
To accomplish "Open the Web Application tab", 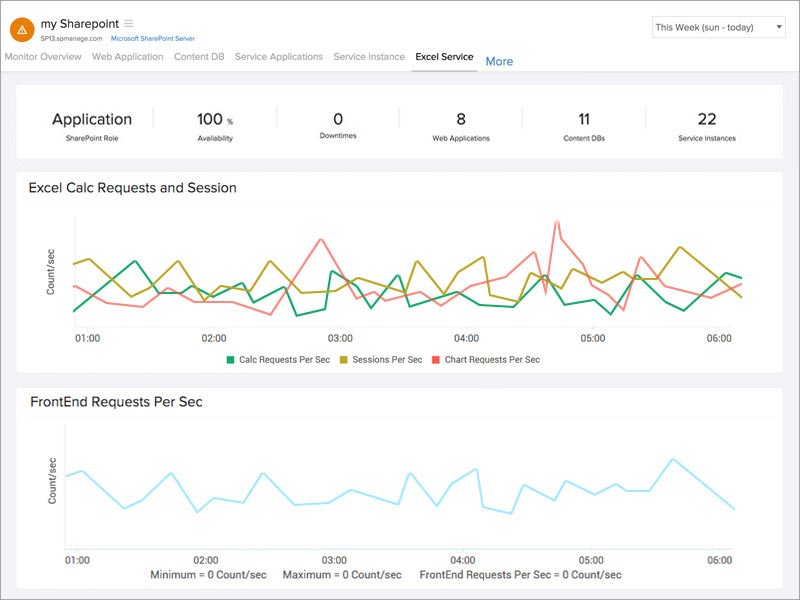I will [x=128, y=56].
